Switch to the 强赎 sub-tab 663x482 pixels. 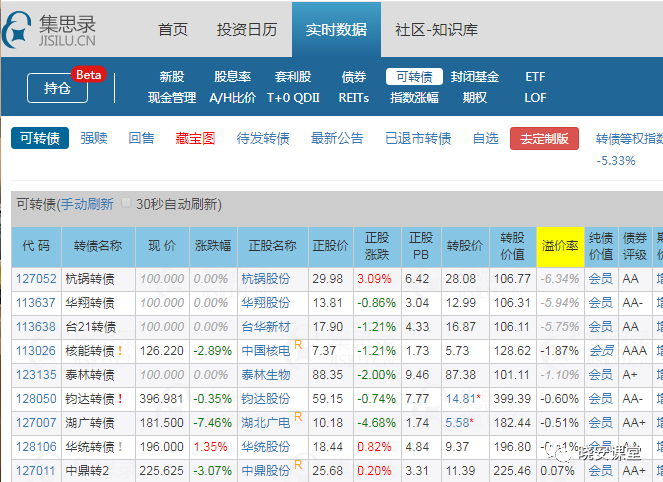pos(94,138)
